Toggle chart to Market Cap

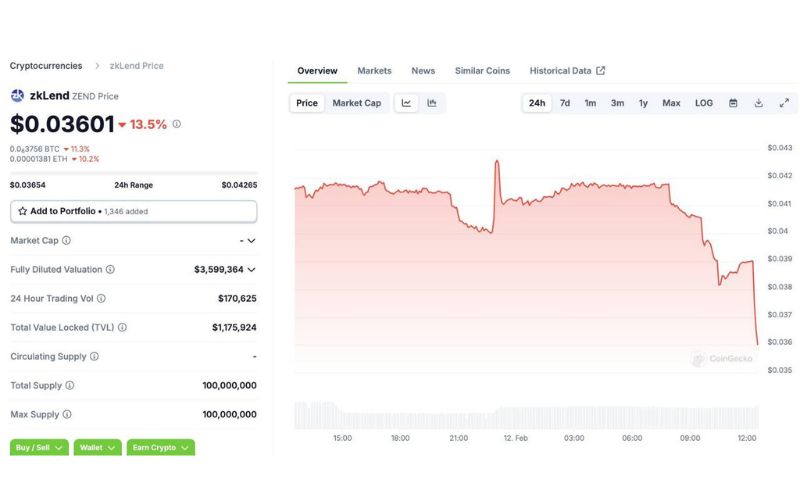coord(356,103)
